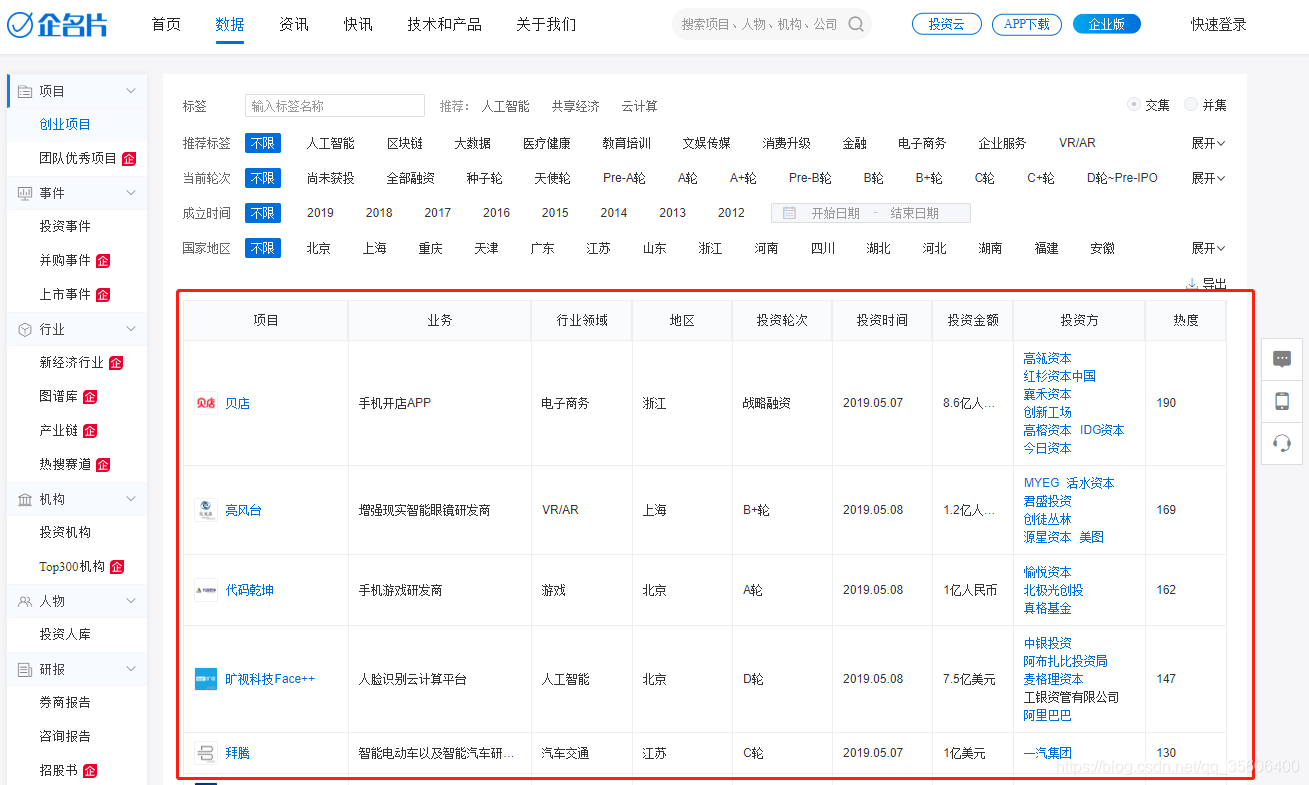Click the 导出 export download icon
1309x785 pixels.
click(1192, 282)
